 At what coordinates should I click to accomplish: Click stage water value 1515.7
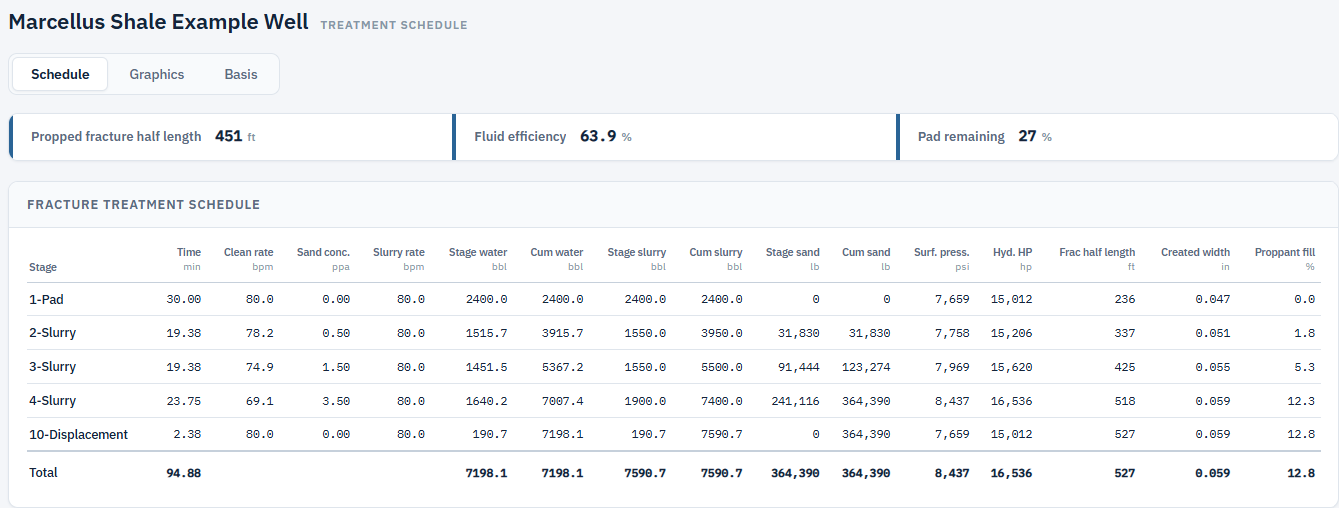click(487, 333)
